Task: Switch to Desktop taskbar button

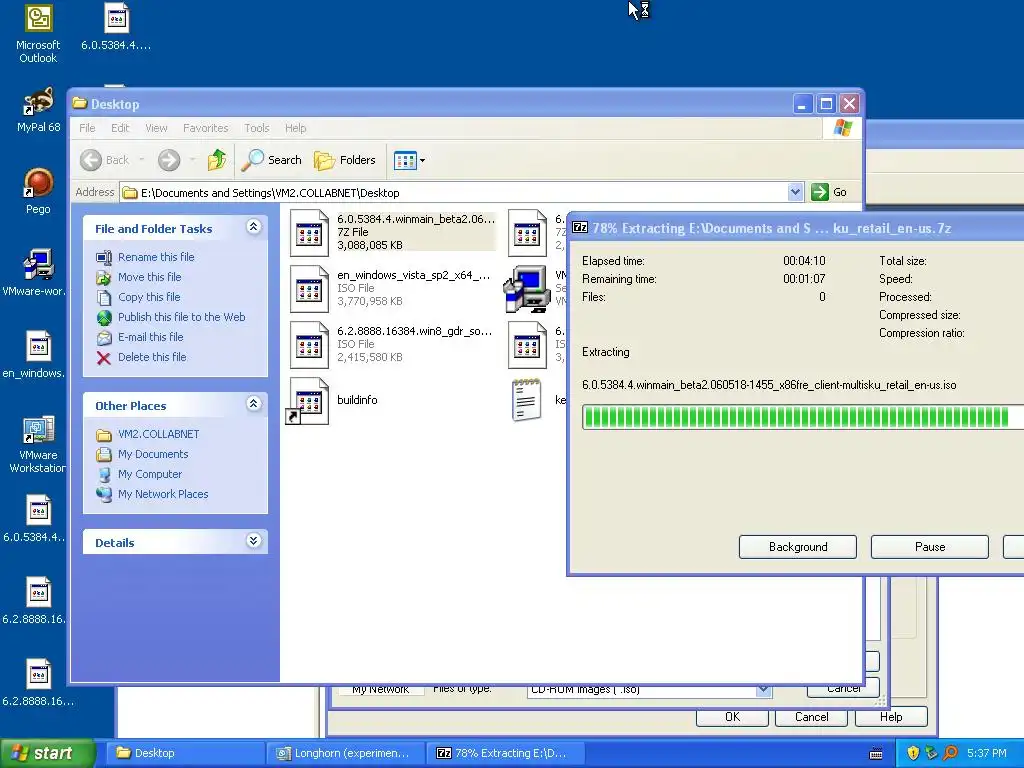Action: [x=185, y=753]
